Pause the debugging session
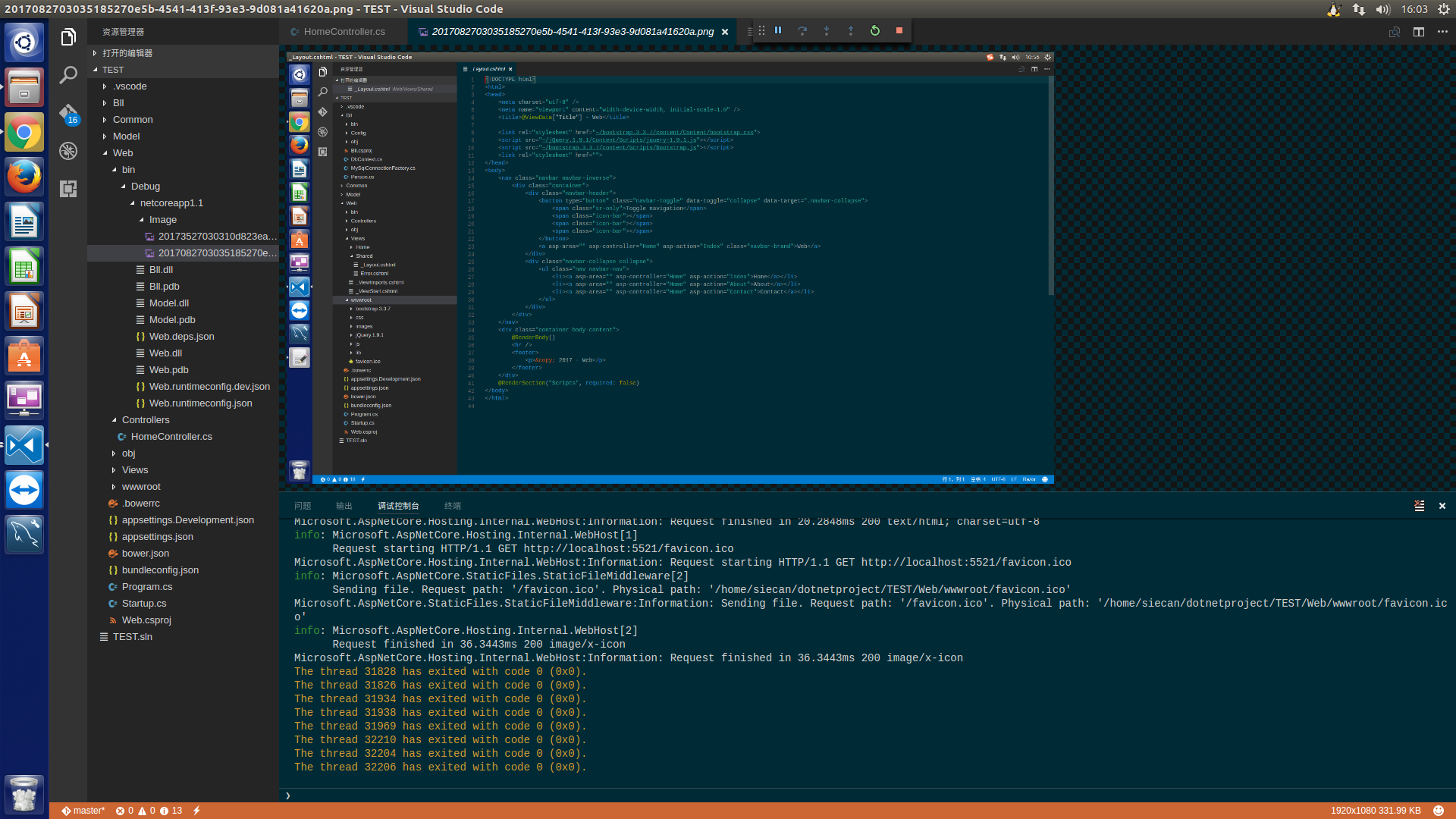 778,31
